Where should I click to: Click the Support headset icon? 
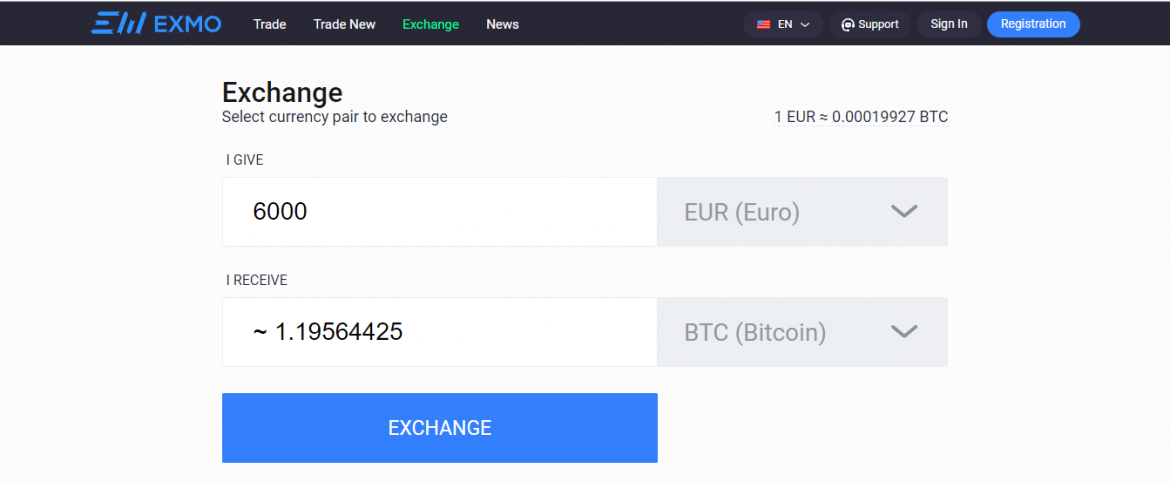coord(848,24)
